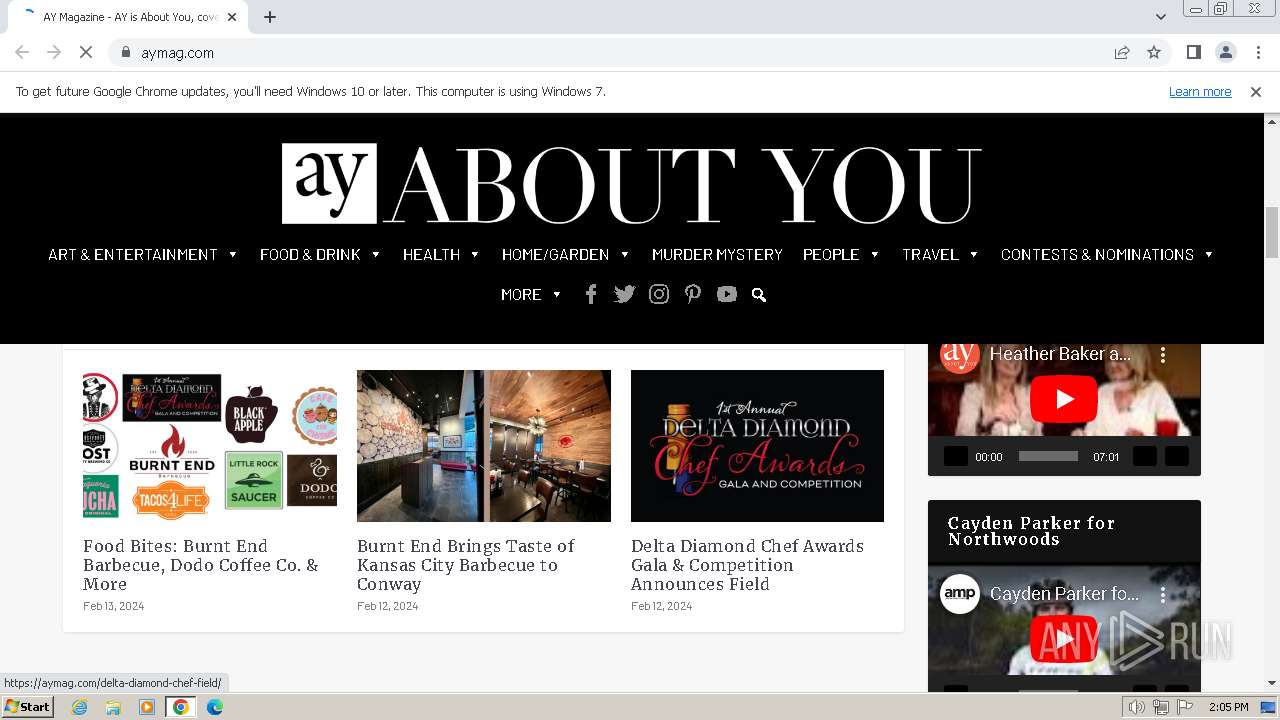This screenshot has width=1280, height=720.
Task: Share this page icon in address bar
Action: tap(1122, 53)
